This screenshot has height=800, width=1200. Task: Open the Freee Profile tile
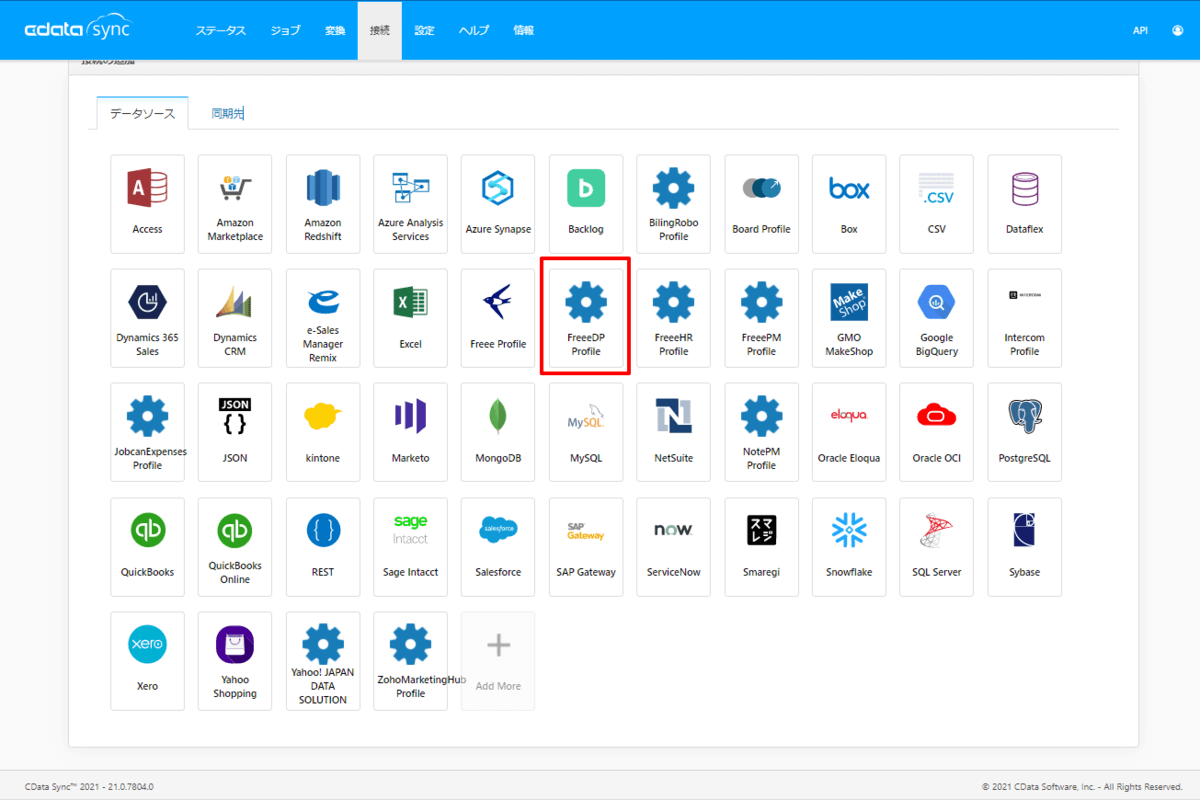click(x=498, y=318)
